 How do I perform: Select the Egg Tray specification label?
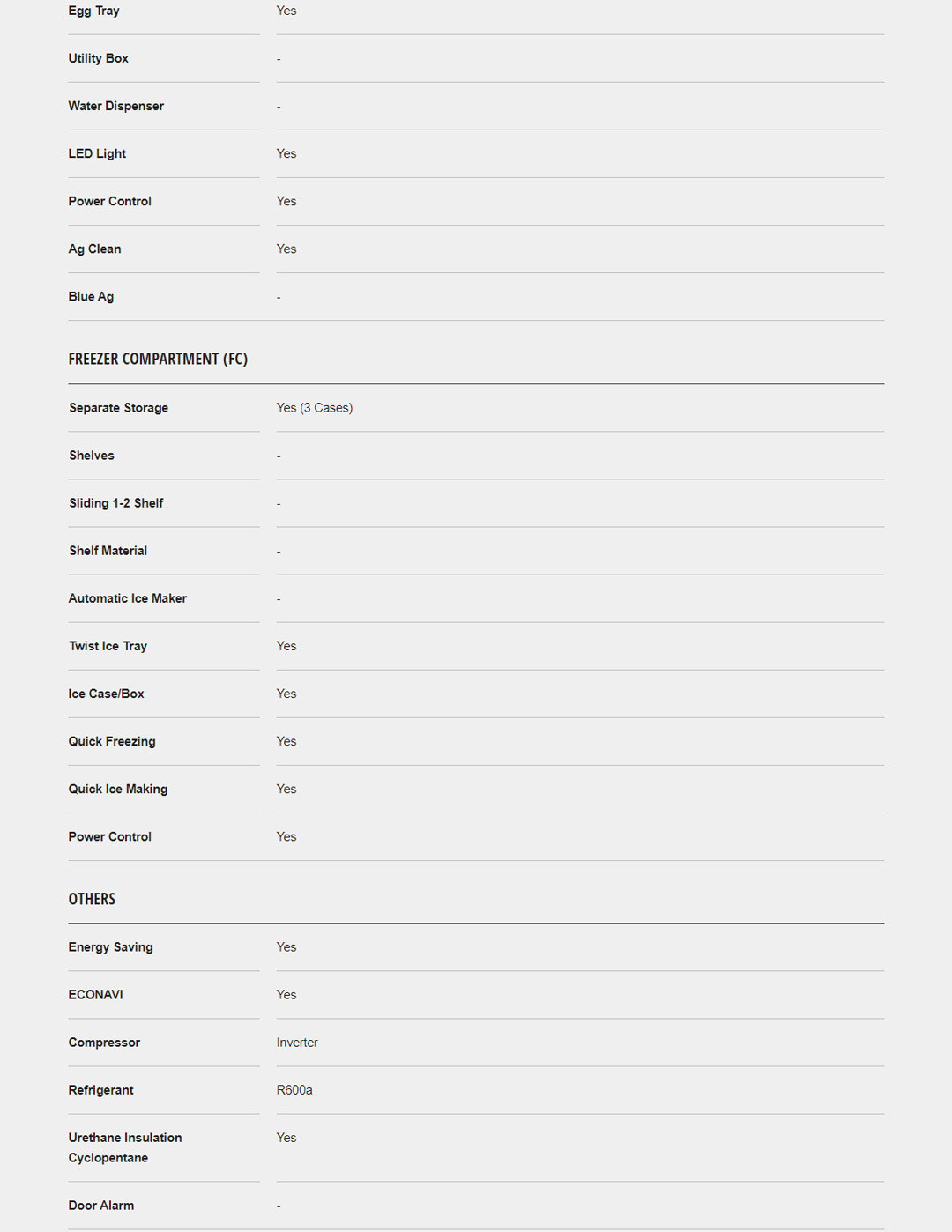click(93, 11)
